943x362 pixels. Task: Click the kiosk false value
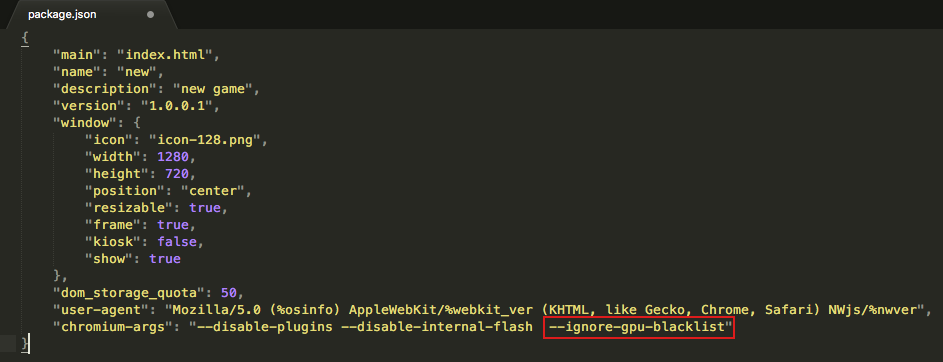tap(177, 242)
